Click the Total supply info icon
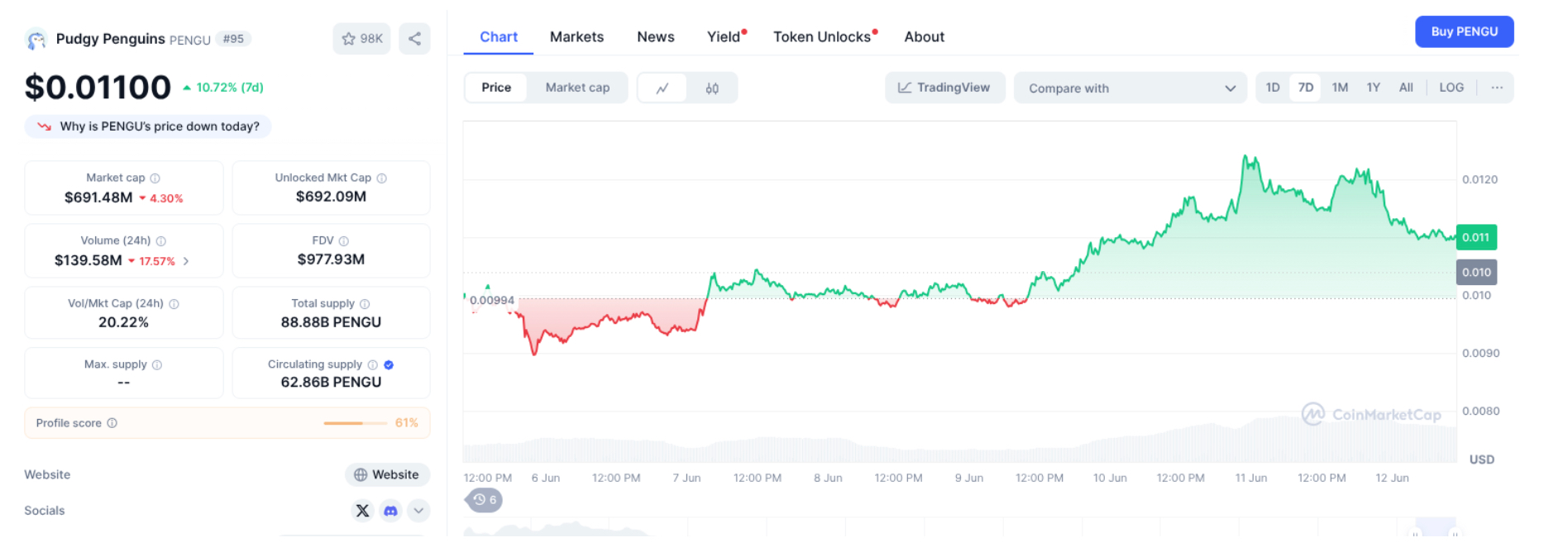The width and height of the screenshot is (1568, 552). point(365,304)
